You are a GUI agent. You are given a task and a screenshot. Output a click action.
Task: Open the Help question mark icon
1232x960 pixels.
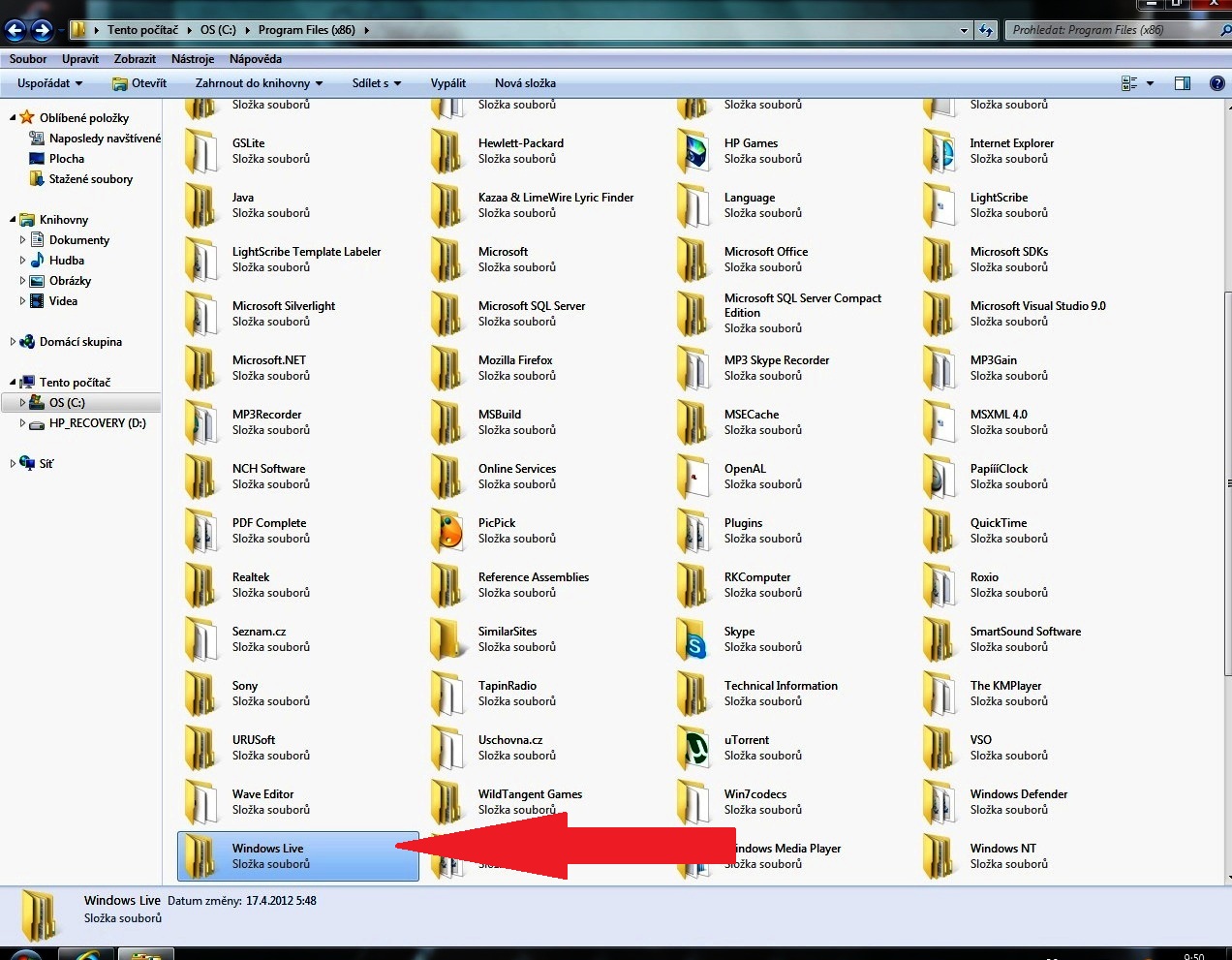pyautogui.click(x=1217, y=83)
